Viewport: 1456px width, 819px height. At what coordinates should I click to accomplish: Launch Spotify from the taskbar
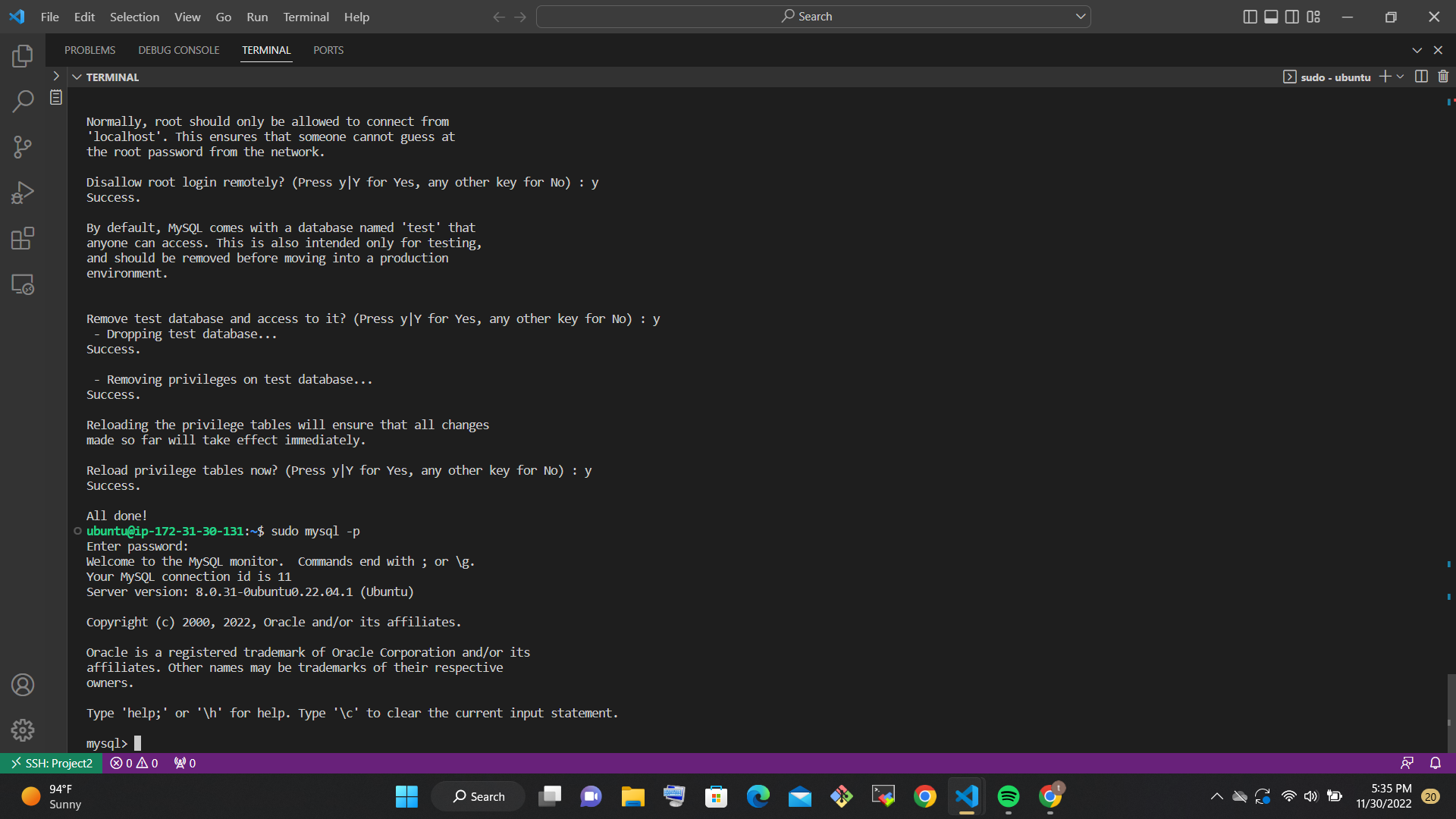point(1009,796)
